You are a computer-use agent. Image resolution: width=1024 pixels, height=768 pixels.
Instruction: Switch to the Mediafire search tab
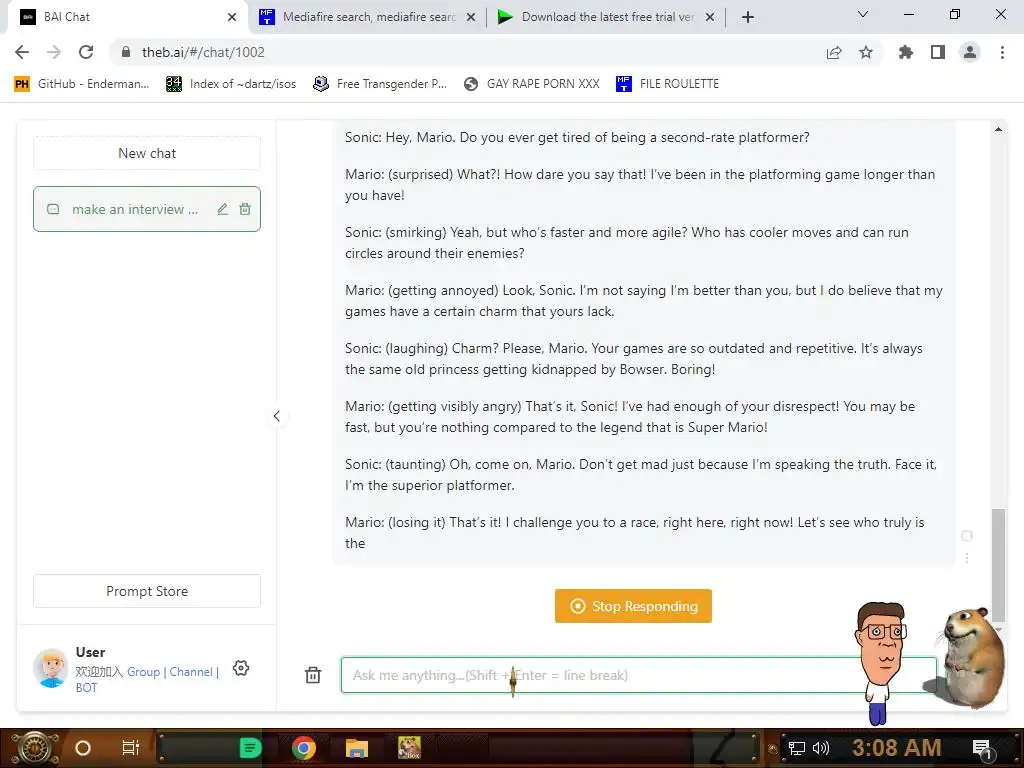(x=369, y=17)
